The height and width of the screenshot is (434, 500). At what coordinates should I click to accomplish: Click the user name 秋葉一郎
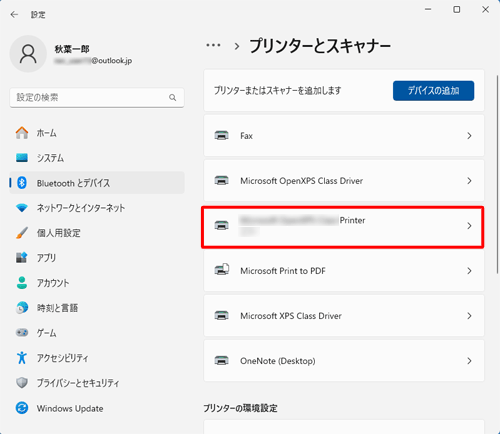tap(72, 49)
